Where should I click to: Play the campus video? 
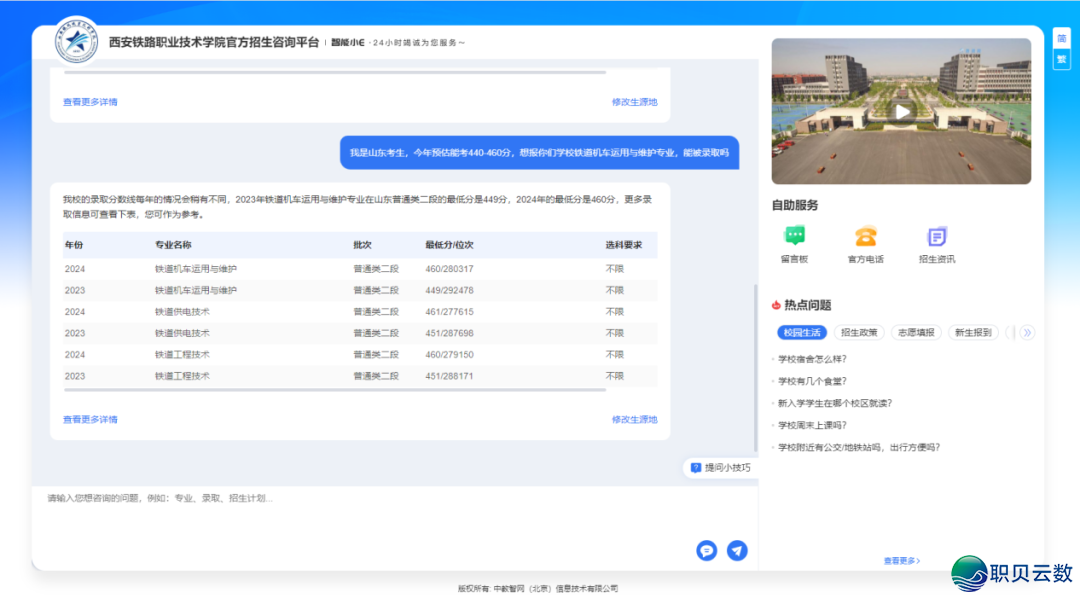click(x=902, y=112)
